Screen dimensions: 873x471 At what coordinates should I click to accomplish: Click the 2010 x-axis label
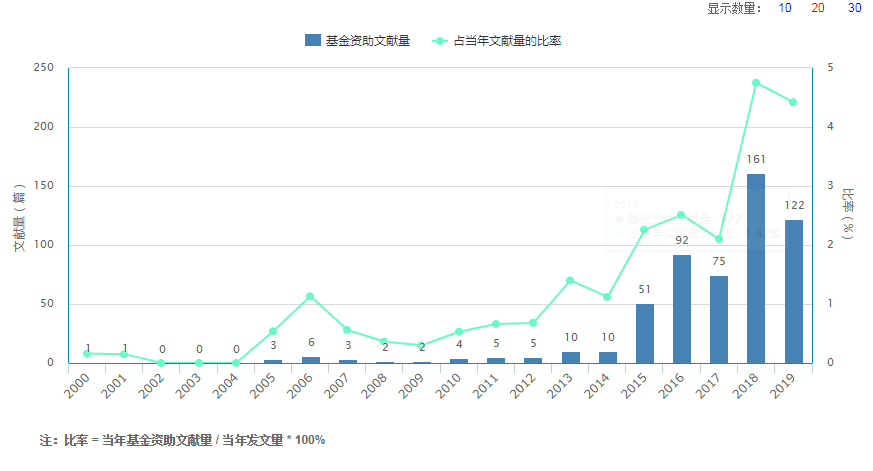coord(448,386)
